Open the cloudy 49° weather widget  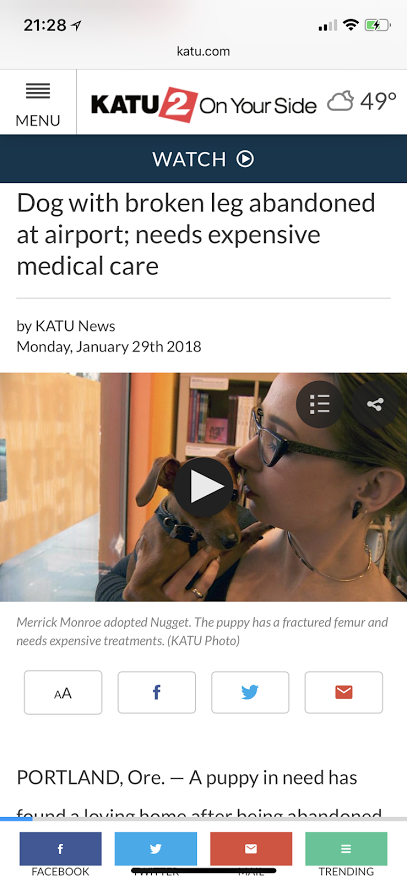pyautogui.click(x=362, y=102)
